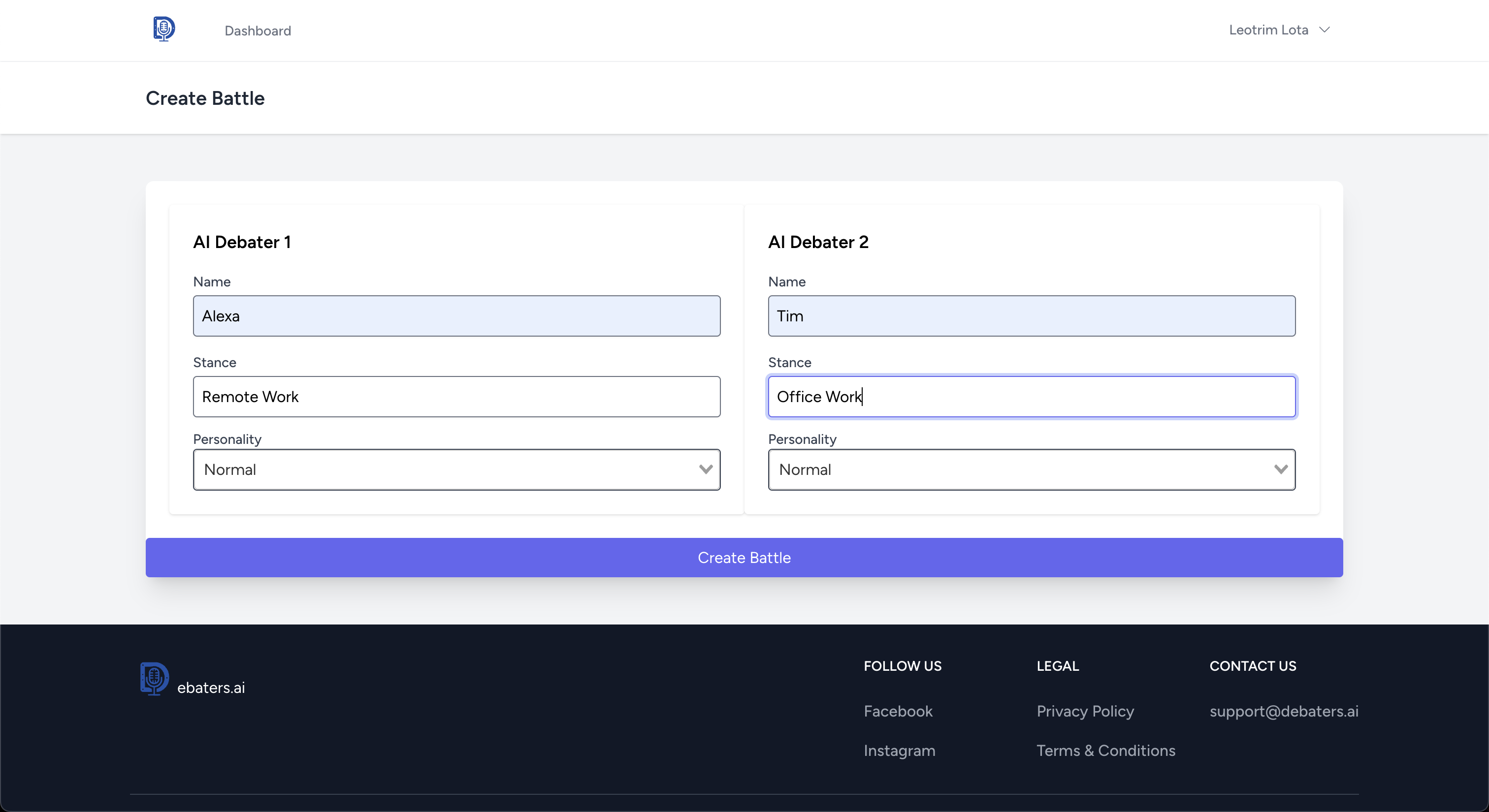Screen dimensions: 1489x812
Task: Click the footer Debaters.ai logo icon
Action: point(154,678)
